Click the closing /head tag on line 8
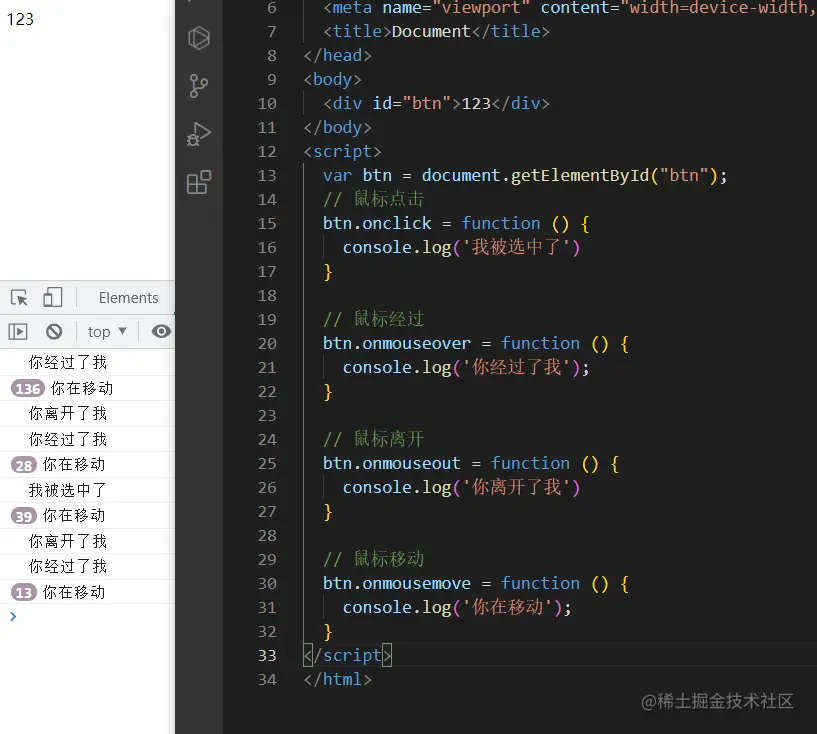817x734 pixels. pos(338,56)
